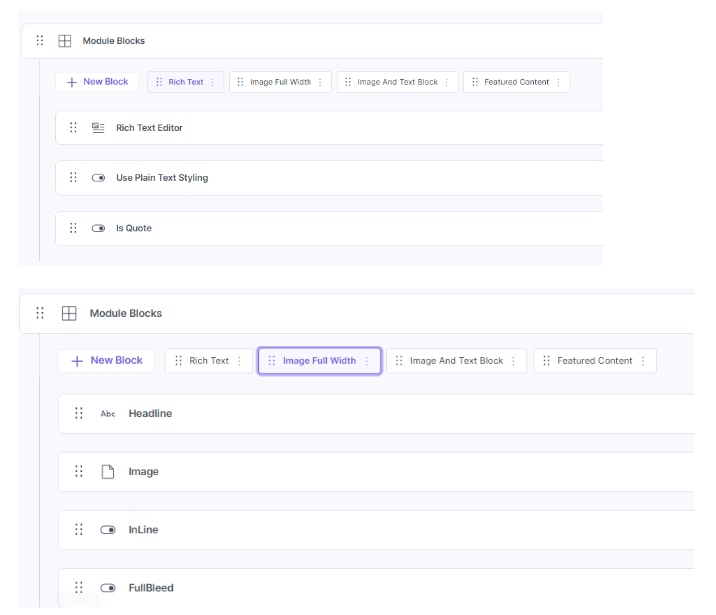Viewport: 716px width, 615px height.
Task: Click the Abc icon next to Headline
Action: (108, 414)
